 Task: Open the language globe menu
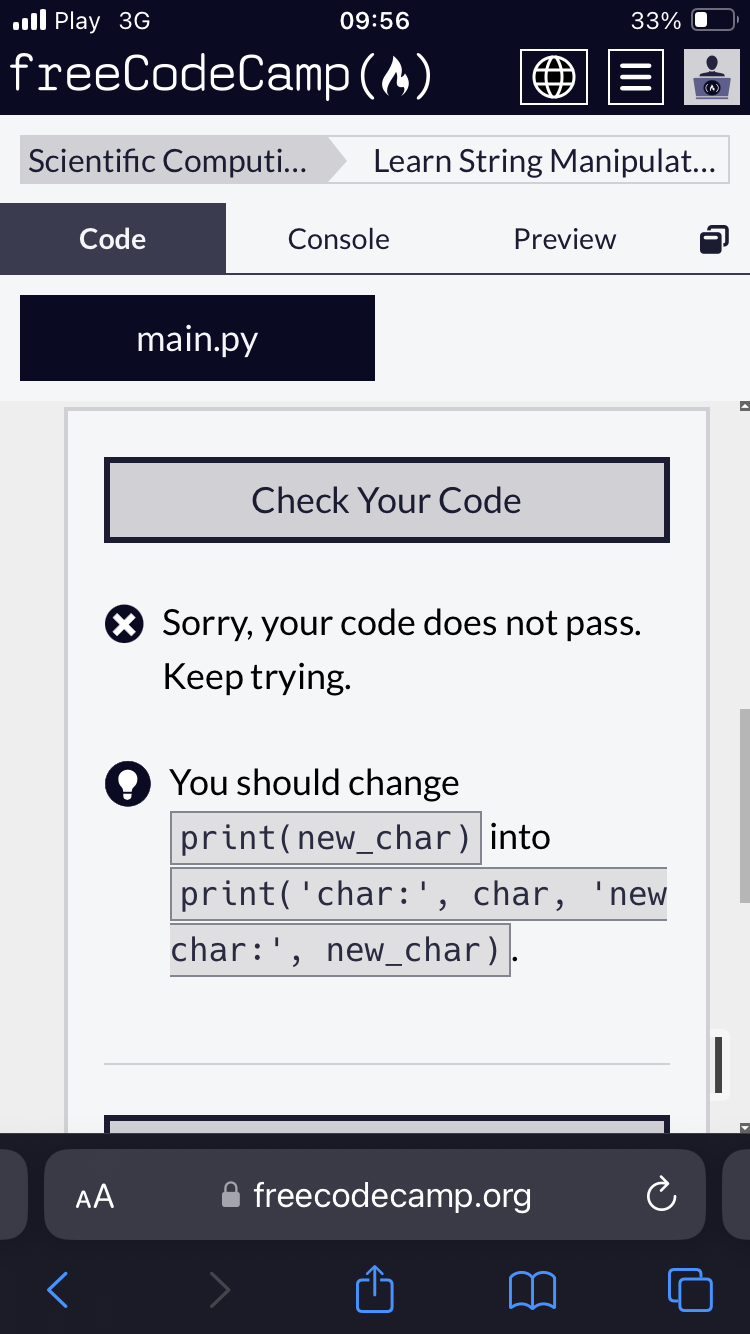(555, 77)
